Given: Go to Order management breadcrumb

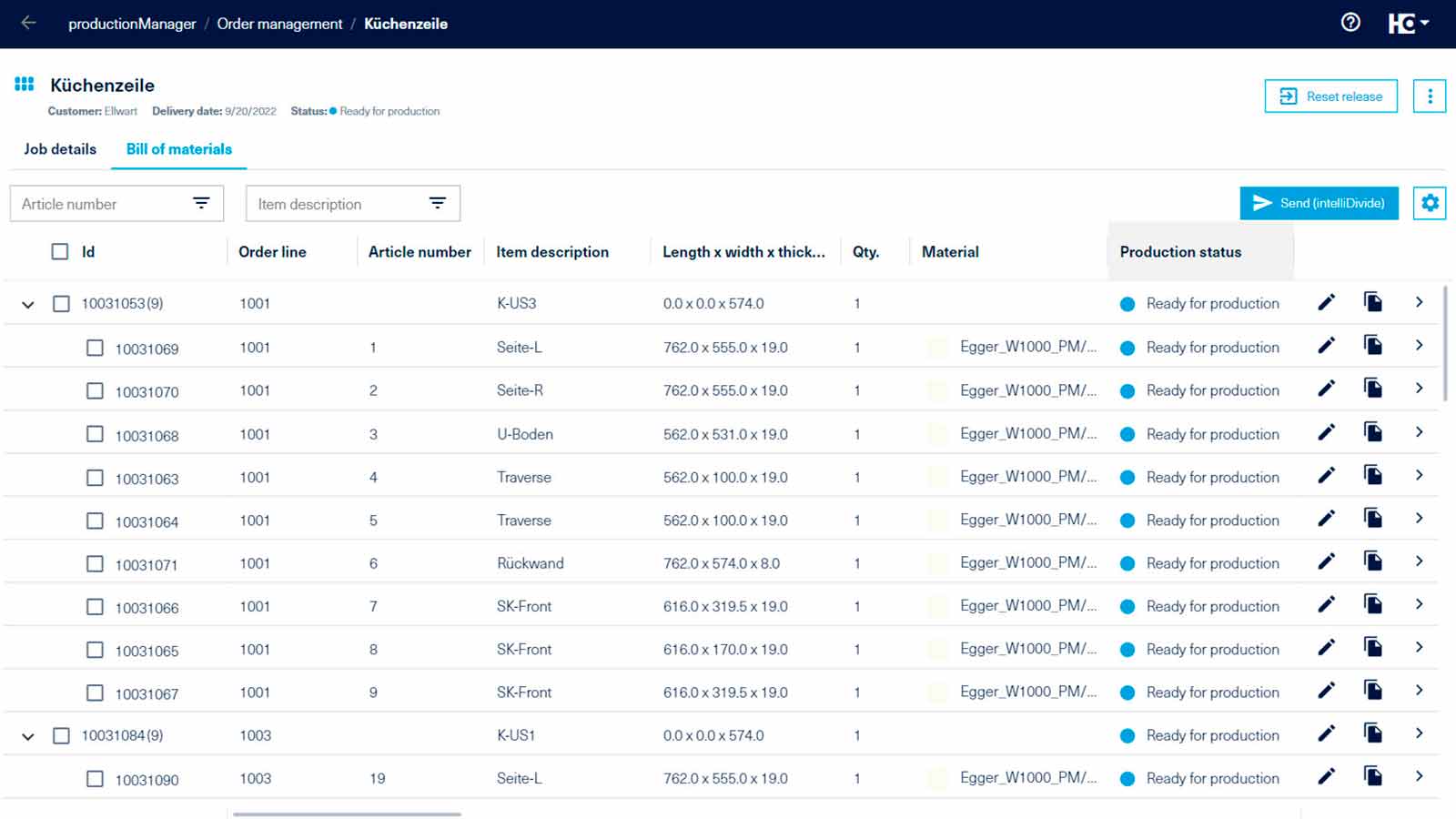Looking at the screenshot, I should point(279,24).
